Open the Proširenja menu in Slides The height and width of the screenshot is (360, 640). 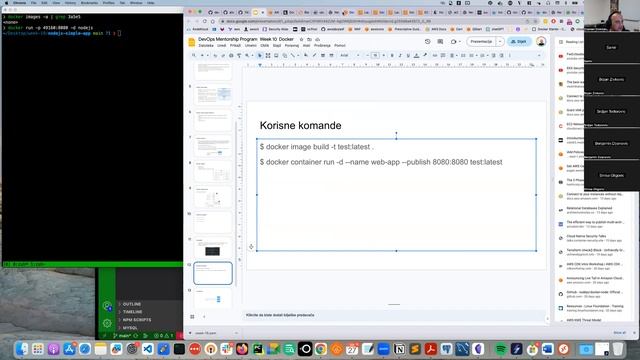[322, 46]
